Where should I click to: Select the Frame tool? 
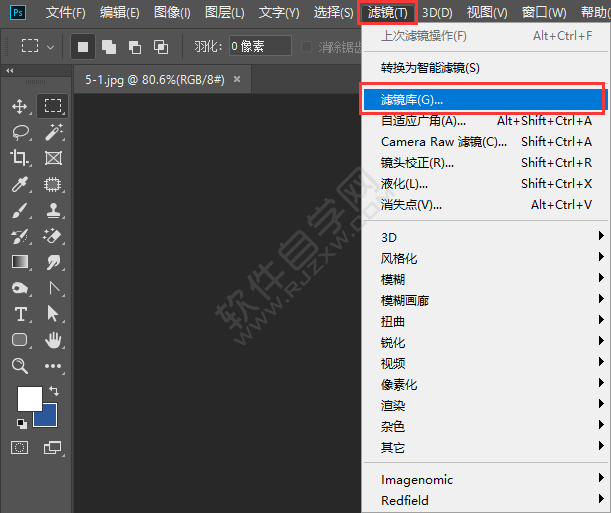pos(53,158)
